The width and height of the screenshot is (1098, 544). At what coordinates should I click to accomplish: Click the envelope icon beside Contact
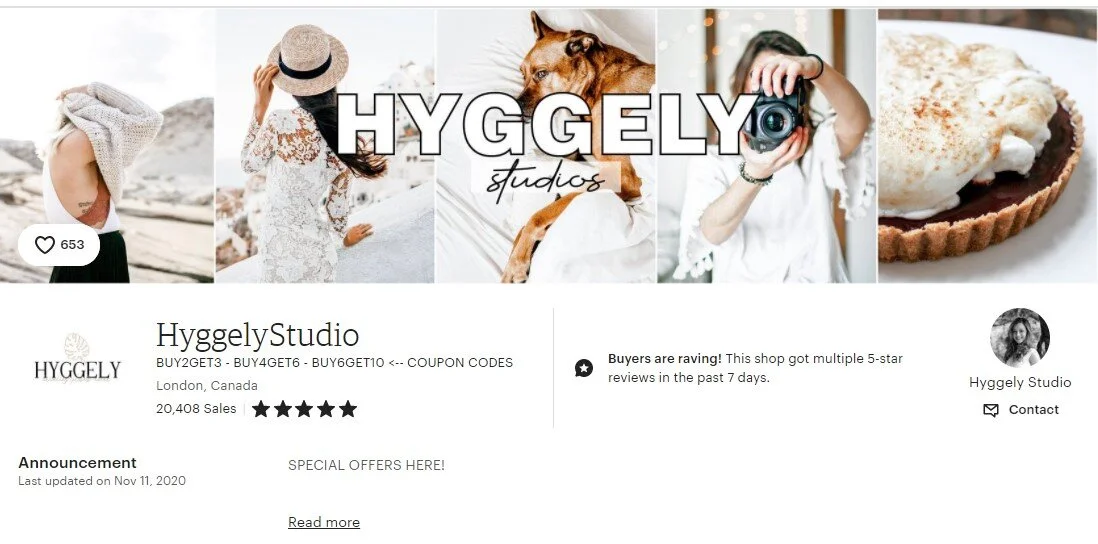pyautogui.click(x=991, y=410)
